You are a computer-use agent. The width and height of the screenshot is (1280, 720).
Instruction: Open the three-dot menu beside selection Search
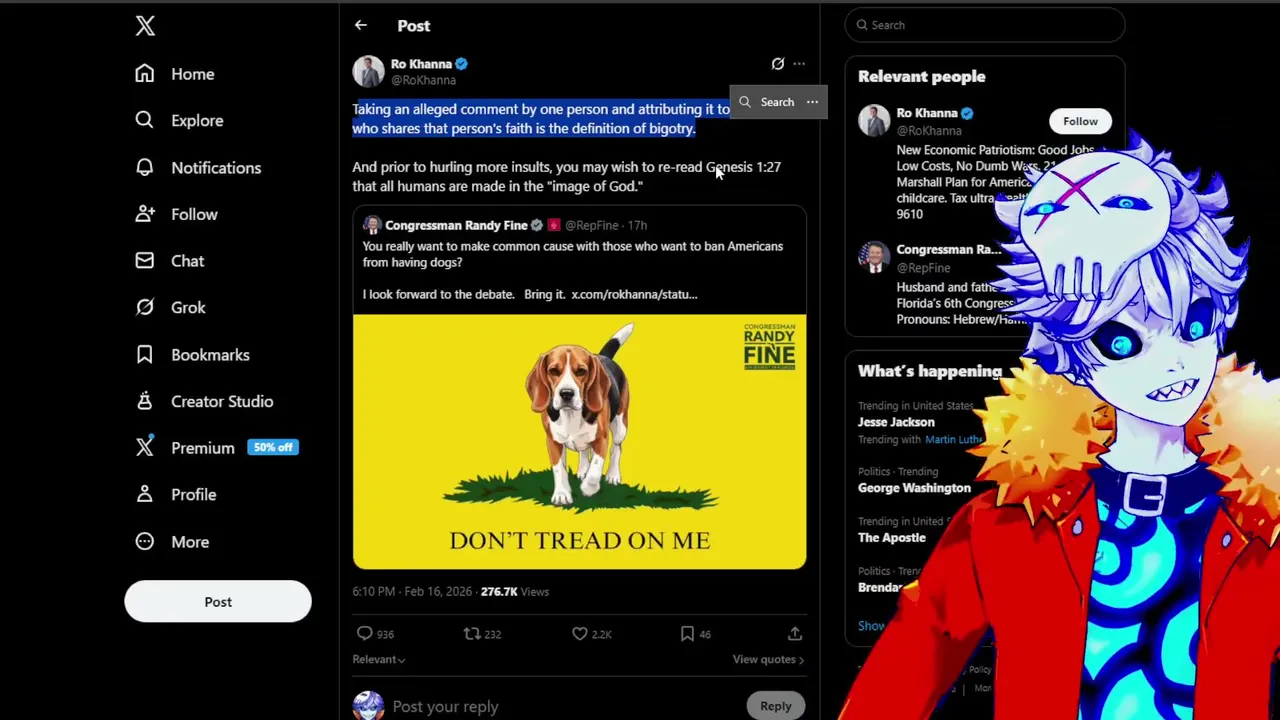click(812, 102)
